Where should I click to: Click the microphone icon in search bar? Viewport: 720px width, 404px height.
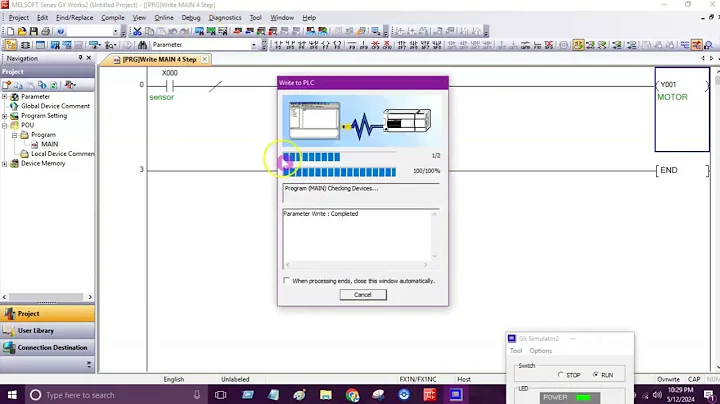tap(197, 395)
